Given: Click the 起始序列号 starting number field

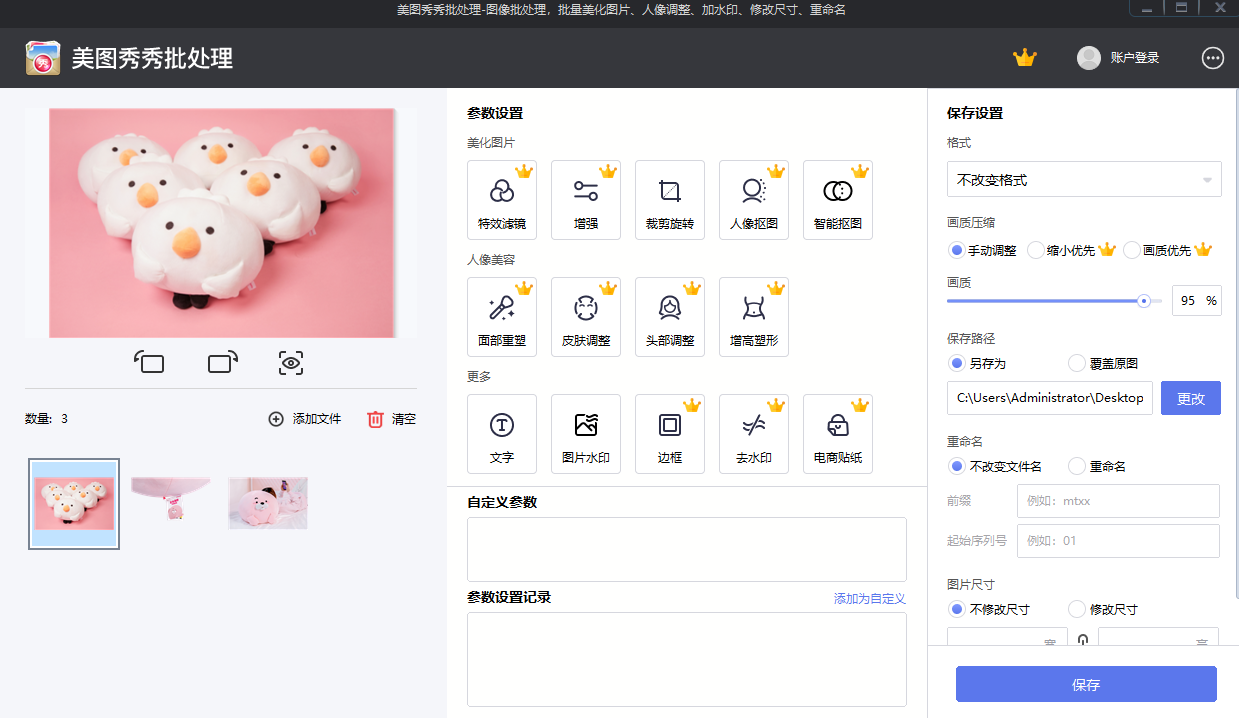Looking at the screenshot, I should click(x=1118, y=541).
